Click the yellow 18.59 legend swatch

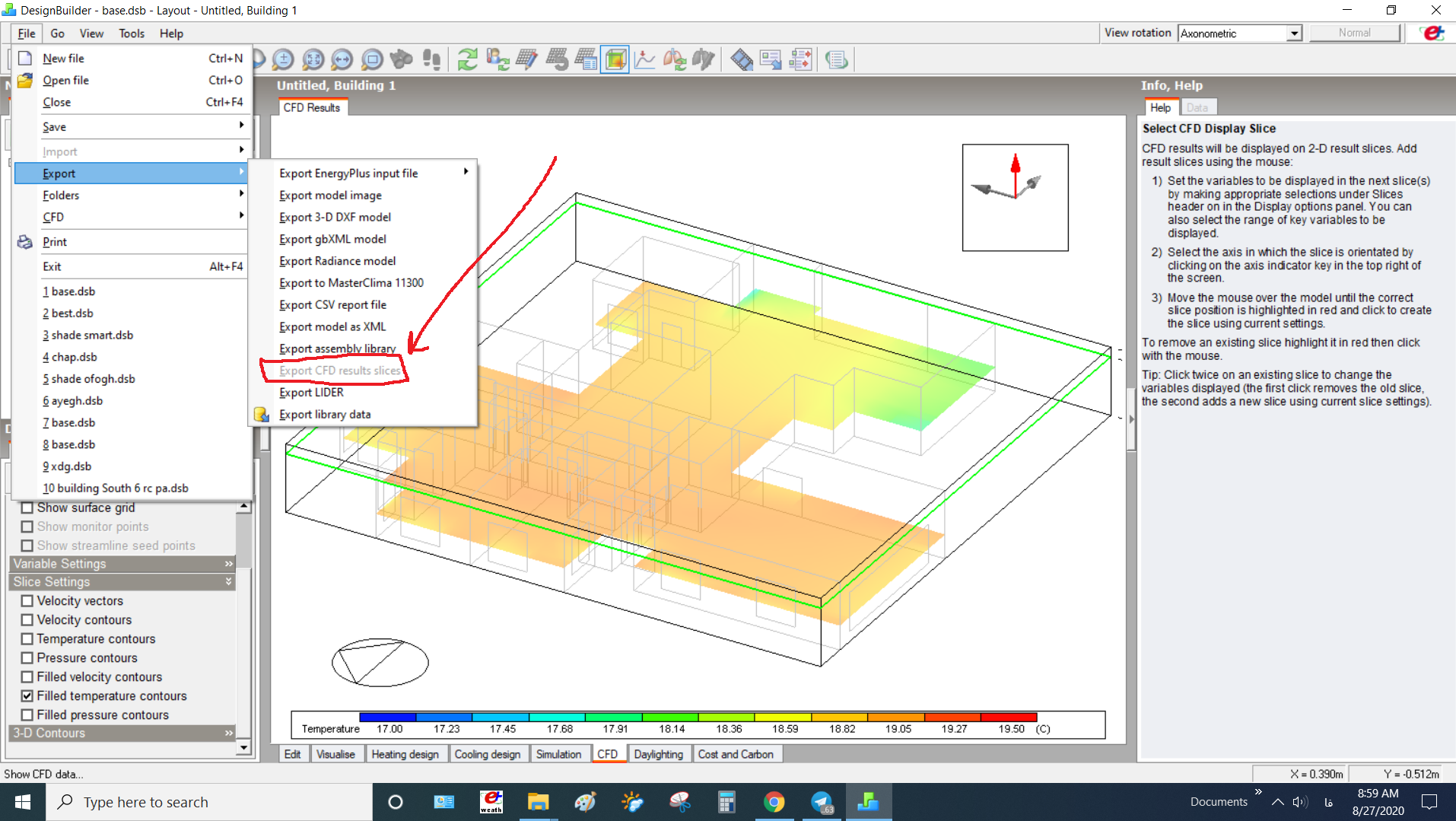[x=783, y=718]
